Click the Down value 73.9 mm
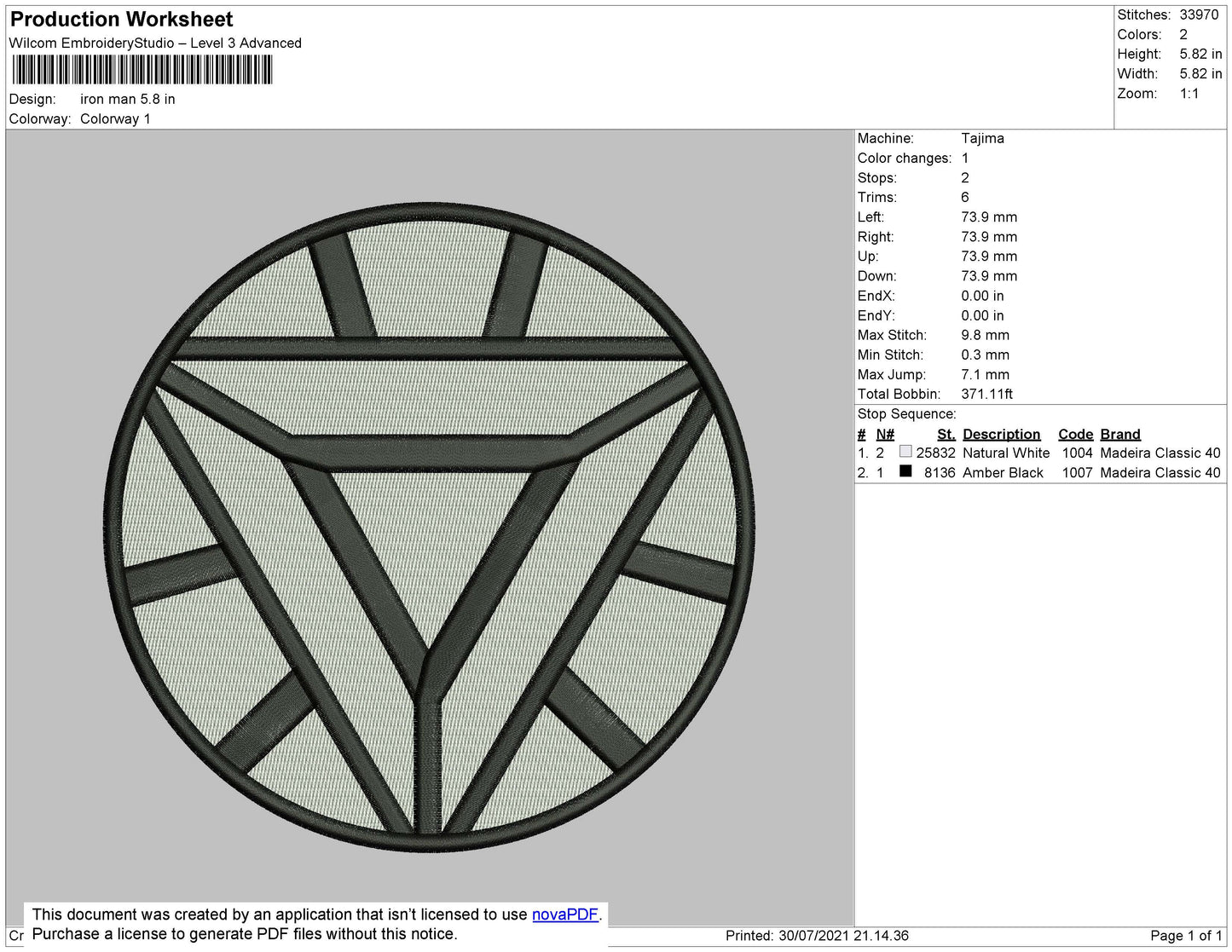Screen dimensions: 1232x952 pyautogui.click(x=989, y=276)
